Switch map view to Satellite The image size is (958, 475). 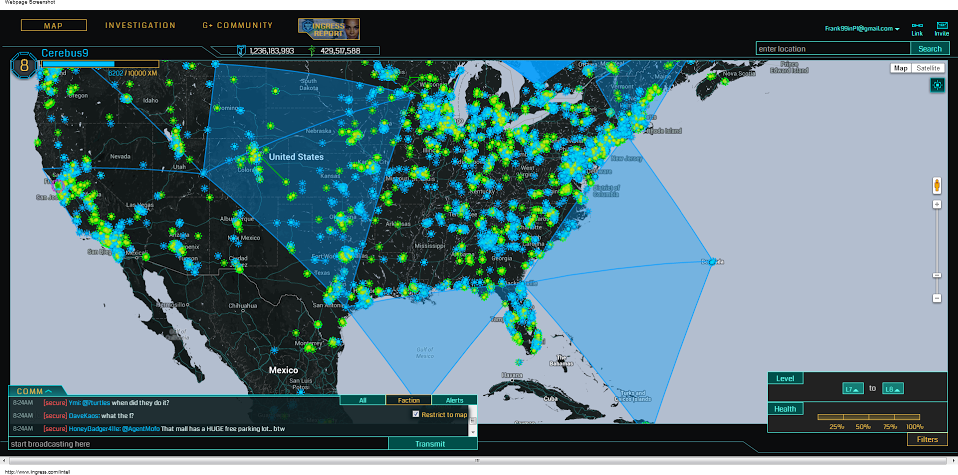coord(929,68)
